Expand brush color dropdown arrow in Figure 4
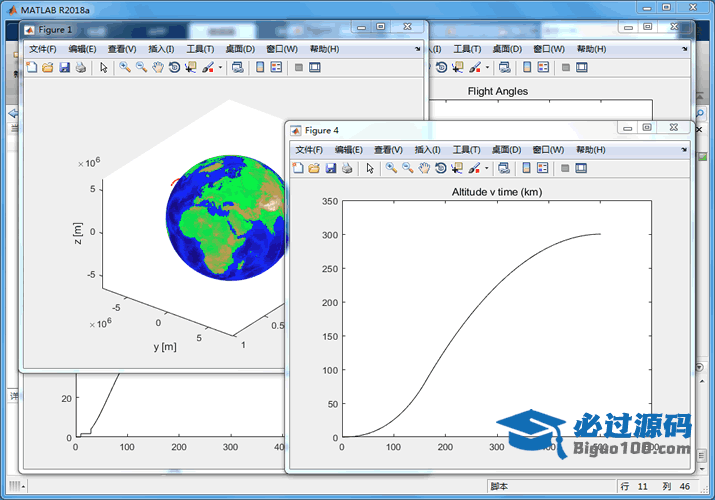The height and width of the screenshot is (500, 715). click(487, 169)
